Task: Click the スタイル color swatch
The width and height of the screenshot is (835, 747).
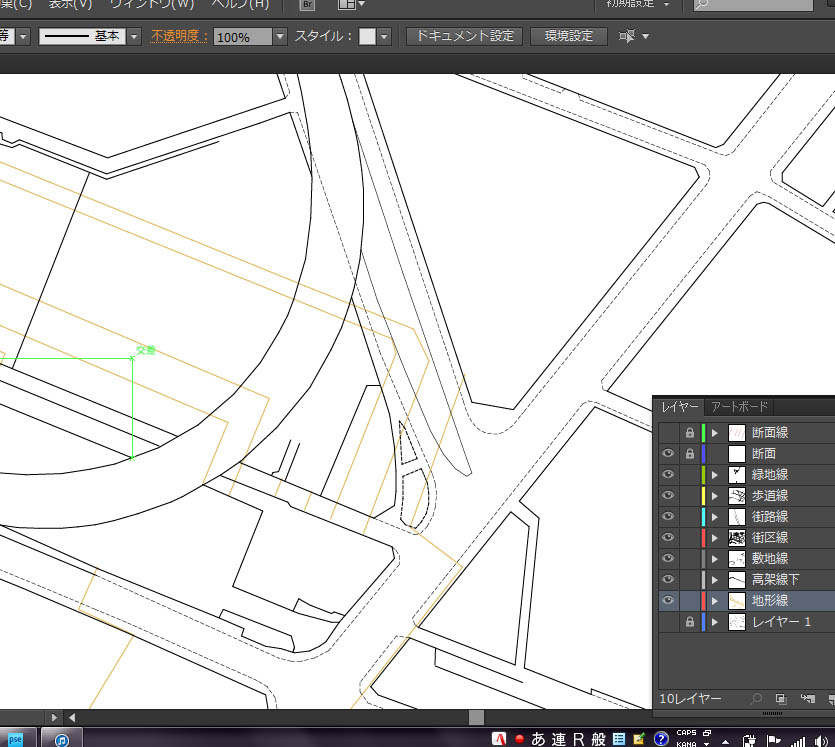Action: coord(367,36)
